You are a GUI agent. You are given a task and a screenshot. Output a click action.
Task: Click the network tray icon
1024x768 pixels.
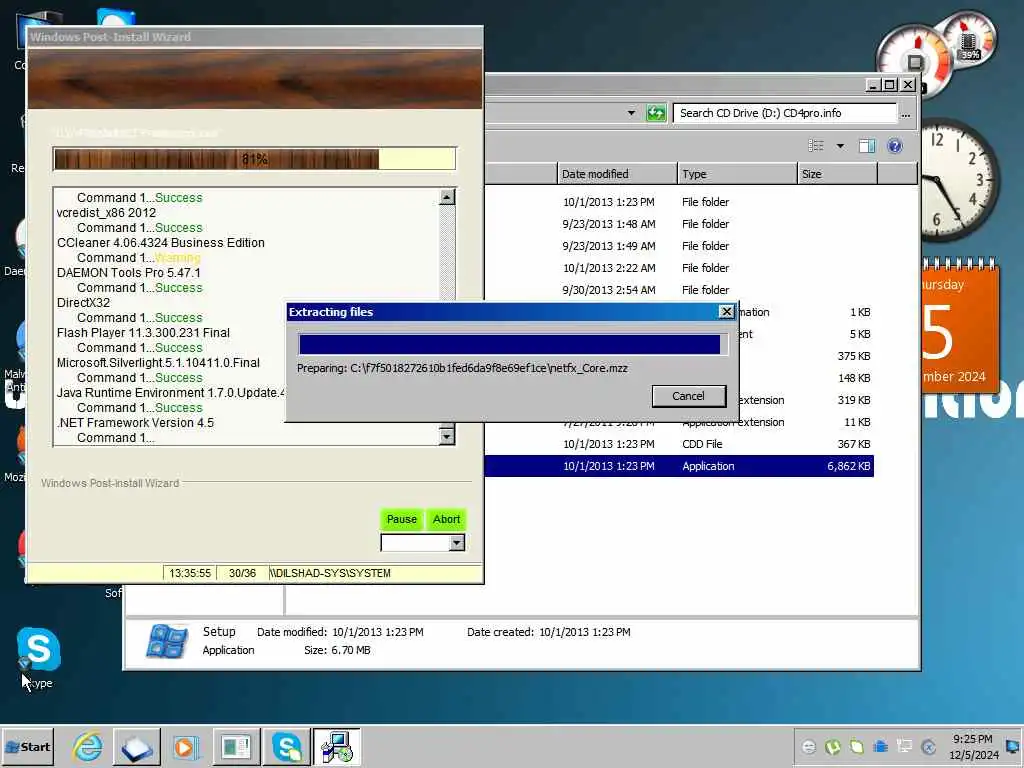click(x=904, y=746)
